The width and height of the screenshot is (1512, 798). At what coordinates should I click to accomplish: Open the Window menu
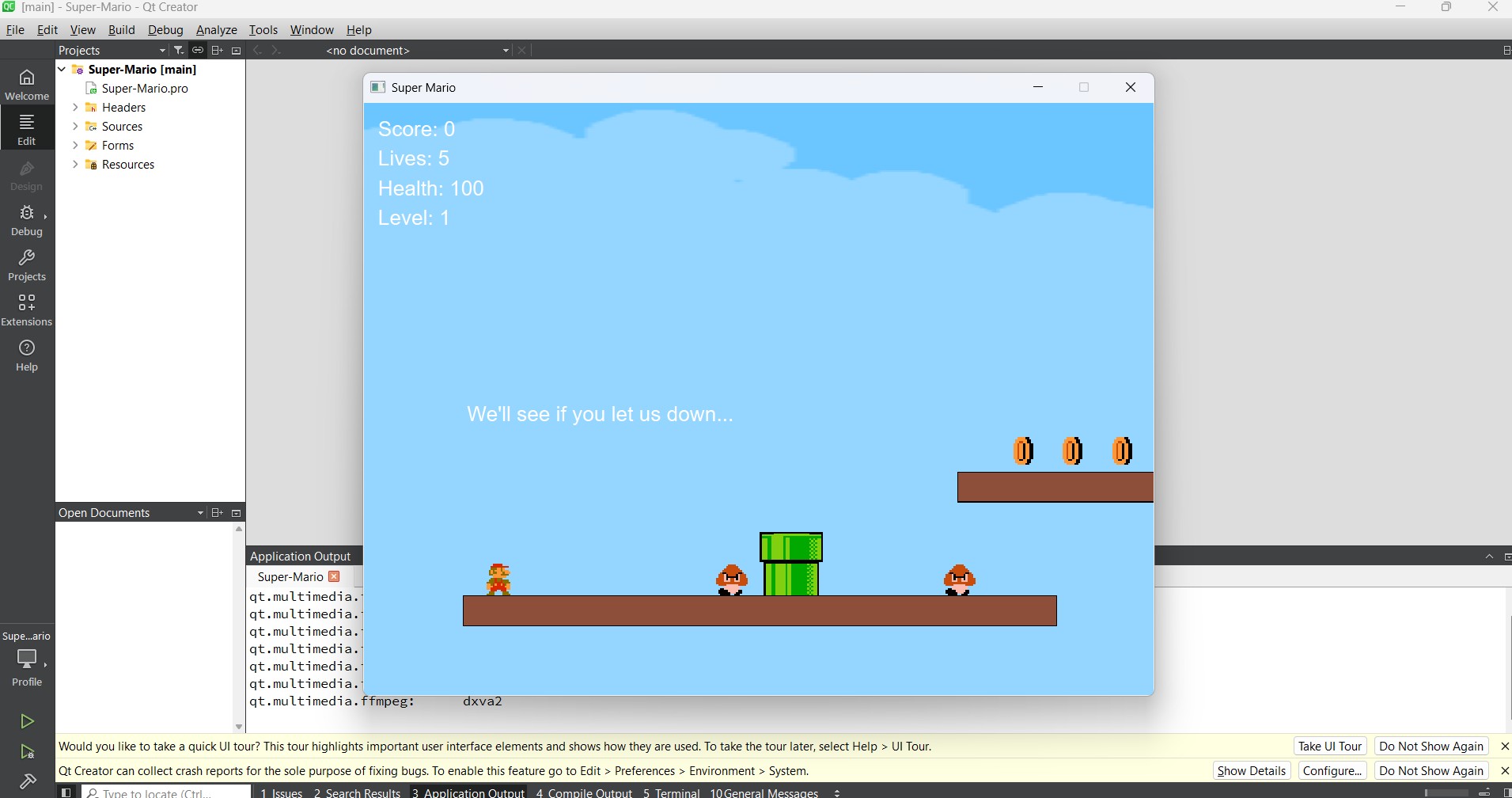pyautogui.click(x=312, y=29)
